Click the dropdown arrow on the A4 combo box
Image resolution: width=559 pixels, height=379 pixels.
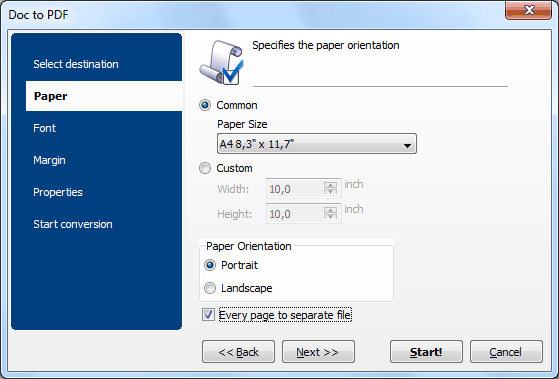click(407, 145)
